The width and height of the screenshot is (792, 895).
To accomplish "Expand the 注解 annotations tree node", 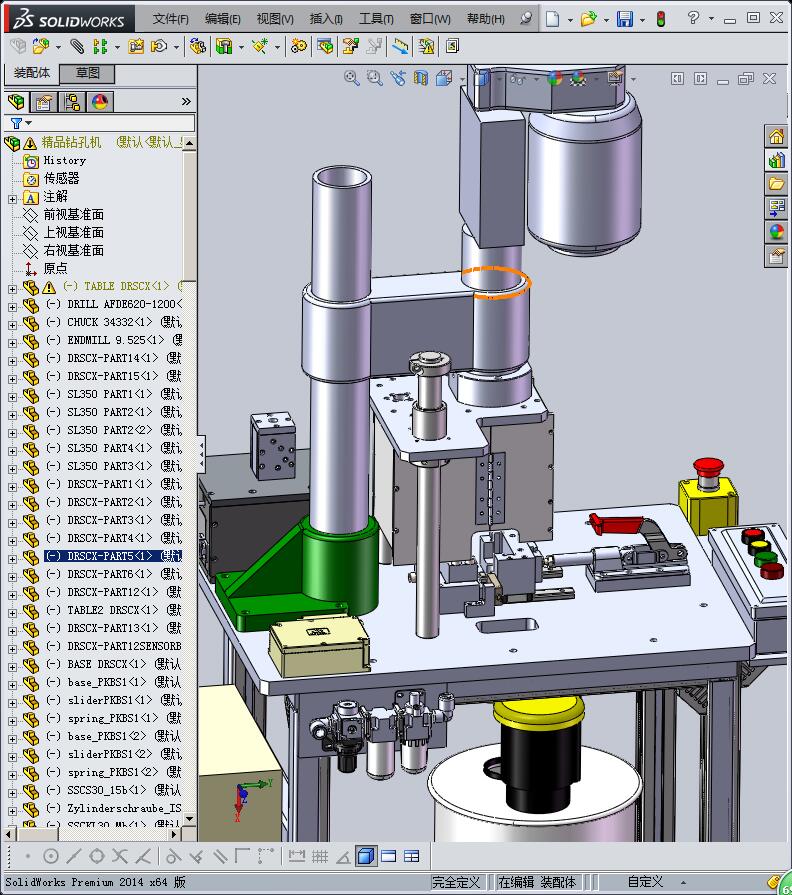I will 12,199.
